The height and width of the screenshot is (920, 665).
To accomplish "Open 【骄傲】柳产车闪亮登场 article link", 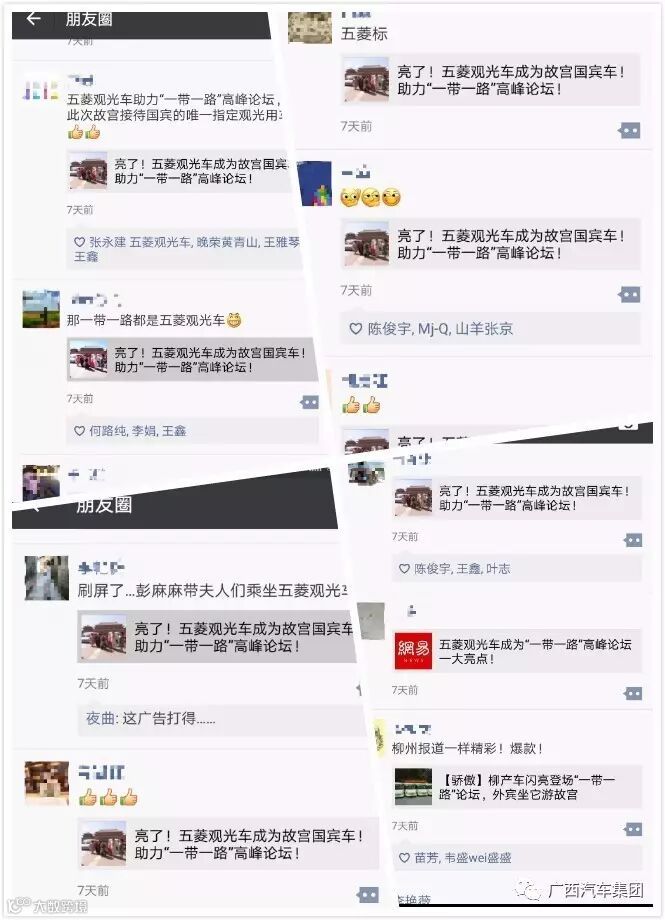I will coord(517,787).
